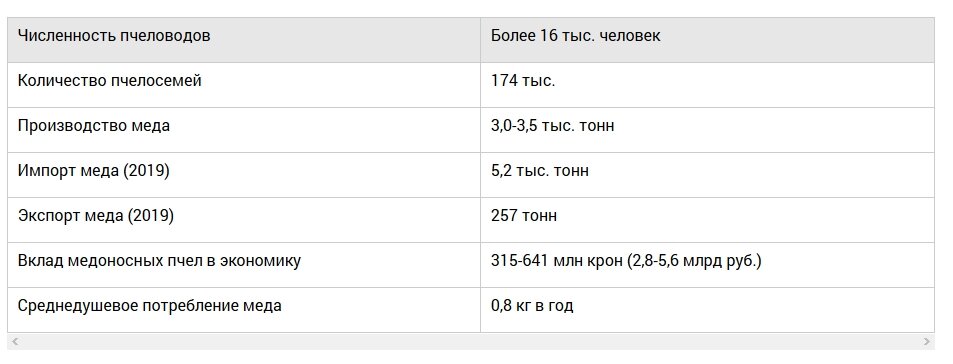The height and width of the screenshot is (364, 953).
Task: Click the '174 тыс.' value cell
Action: click(707, 84)
